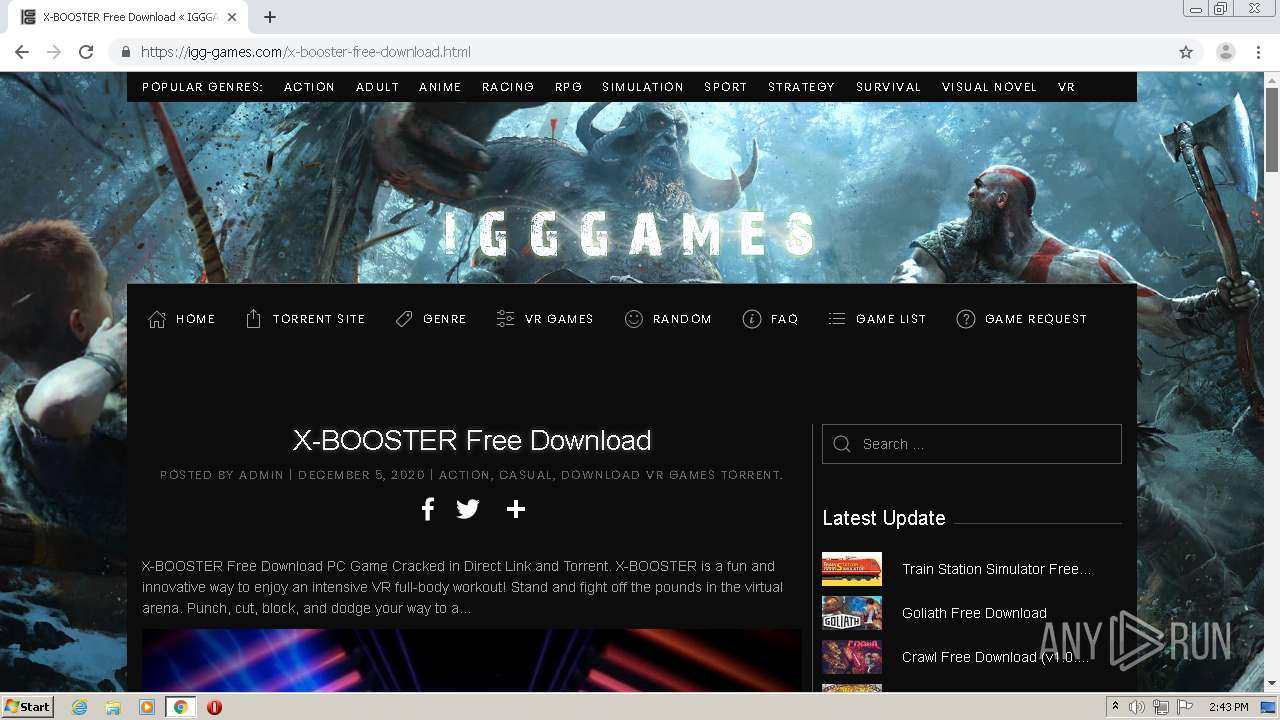Screen dimensions: 1280x720
Task: Open the Windows Start menu
Action: (27, 707)
